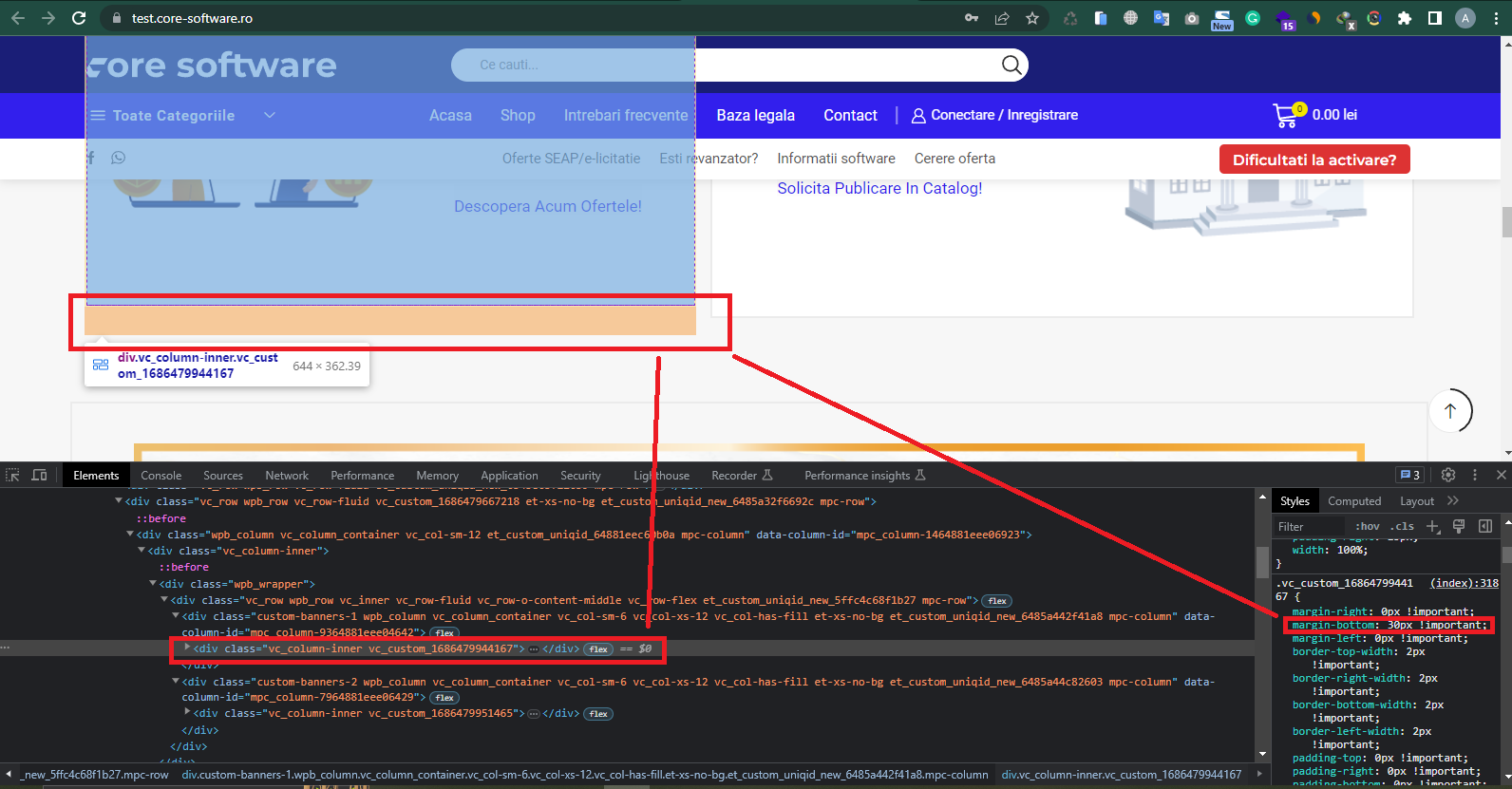
Task: Collapse the custom-banners-2 column node
Action: tap(176, 681)
